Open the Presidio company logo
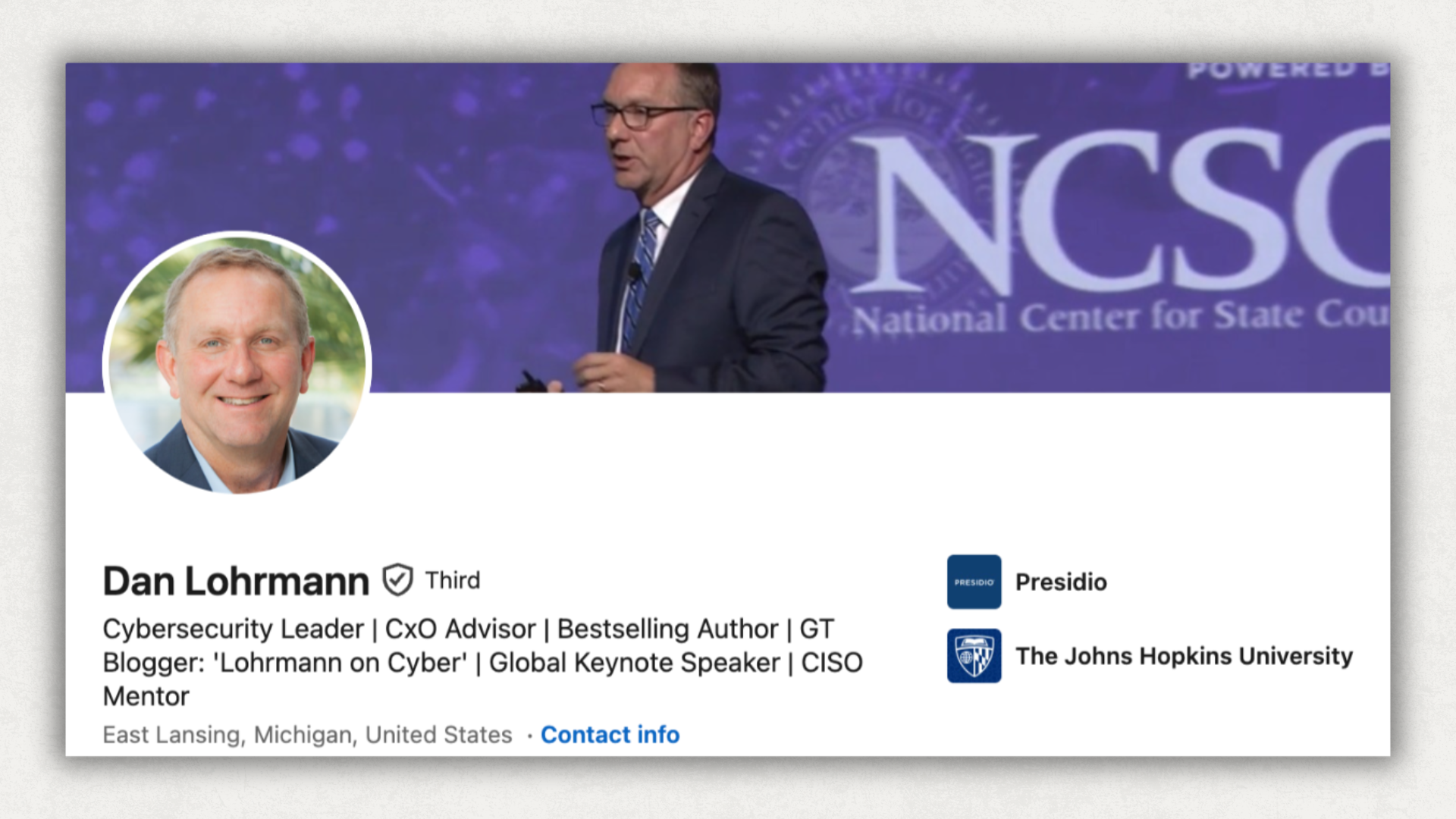1456x819 pixels. coord(974,582)
